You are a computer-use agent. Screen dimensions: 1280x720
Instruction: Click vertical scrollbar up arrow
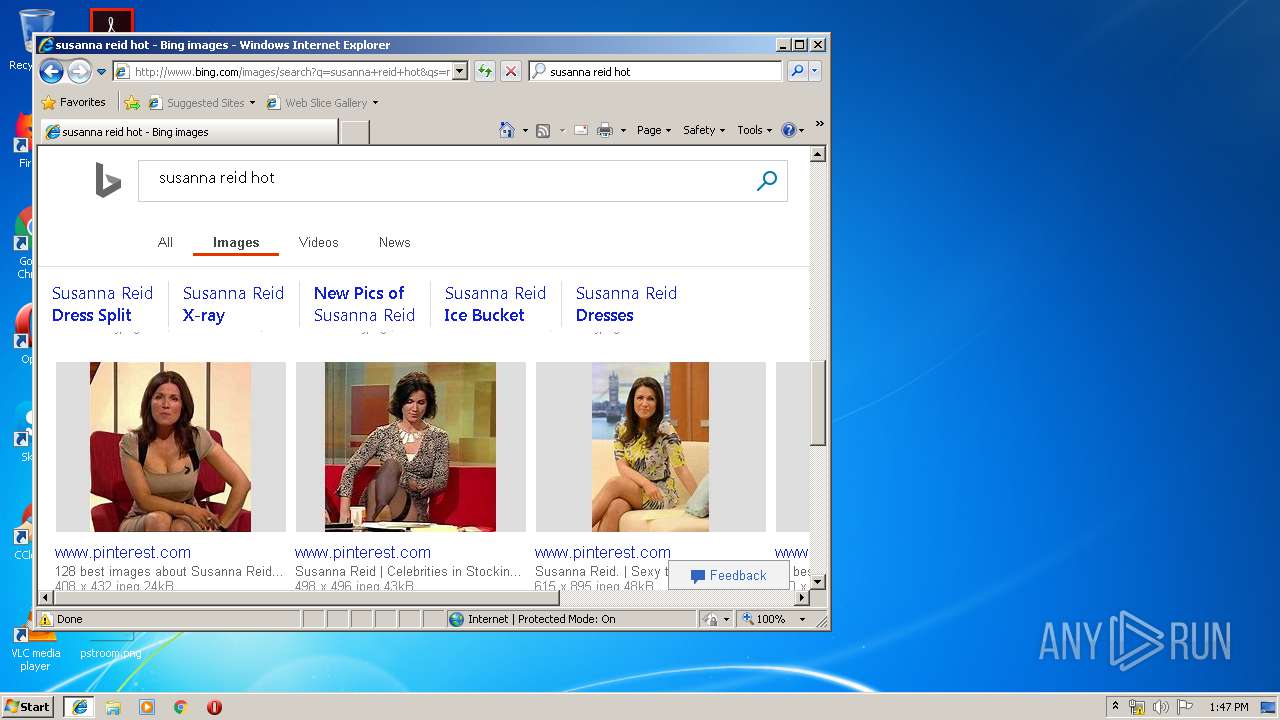click(x=817, y=155)
